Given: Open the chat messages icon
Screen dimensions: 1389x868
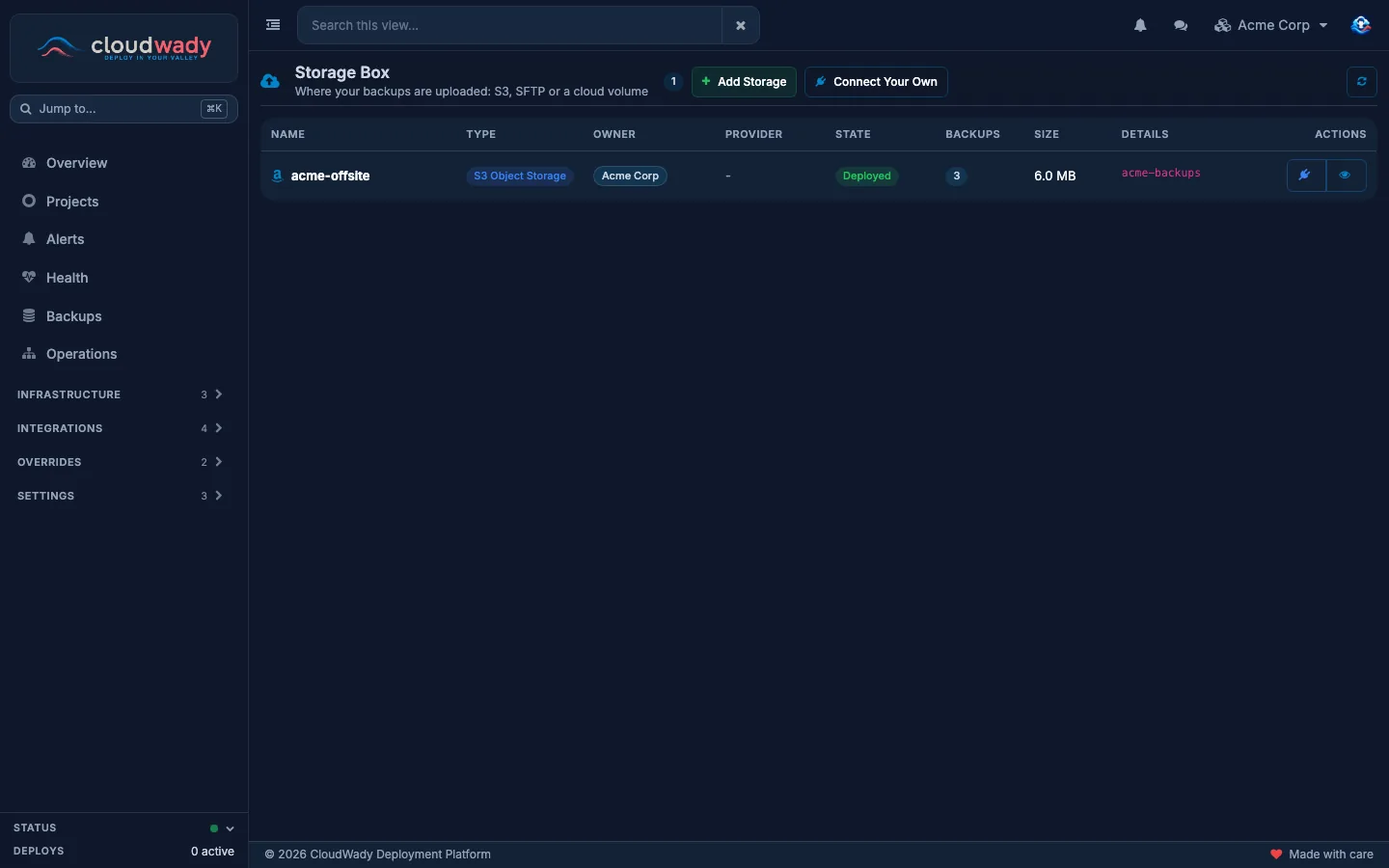Looking at the screenshot, I should tap(1181, 25).
